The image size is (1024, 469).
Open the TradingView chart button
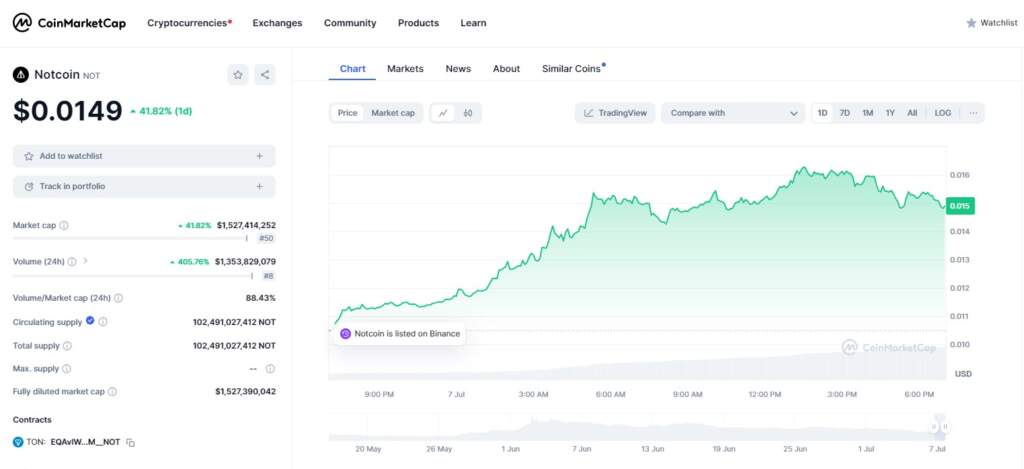tap(615, 113)
